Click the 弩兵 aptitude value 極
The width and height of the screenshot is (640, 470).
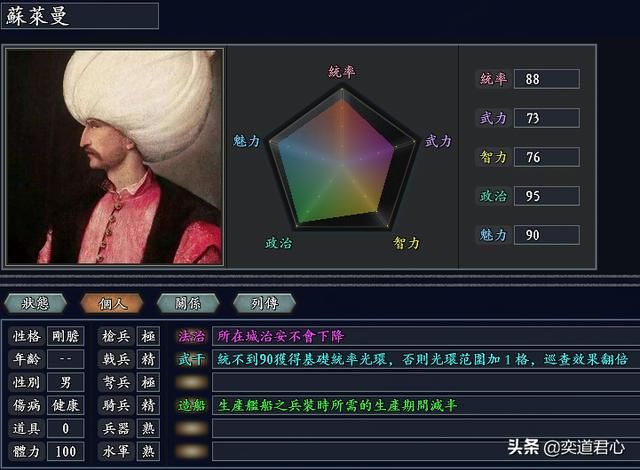click(148, 382)
